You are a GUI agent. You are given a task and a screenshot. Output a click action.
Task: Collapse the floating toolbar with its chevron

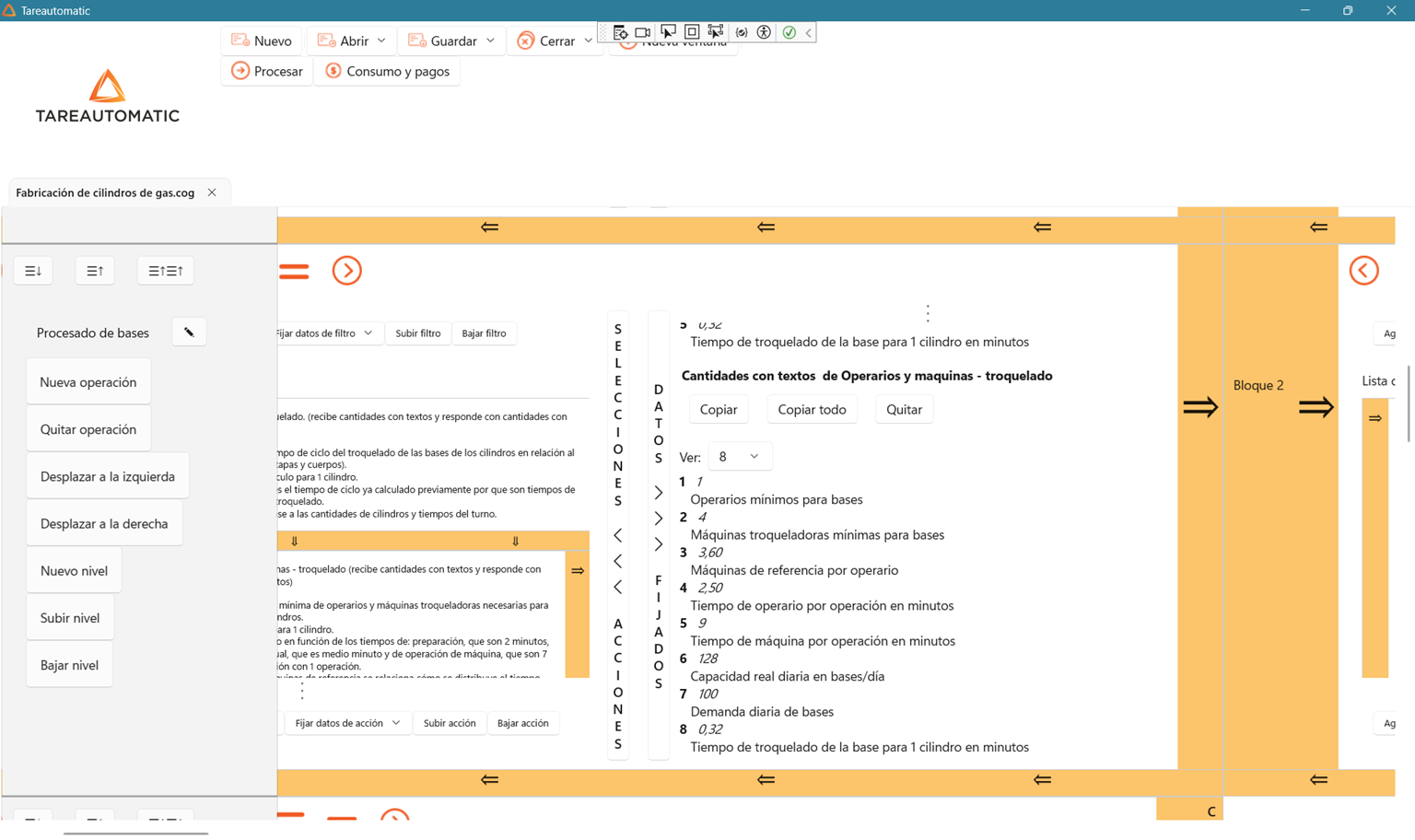tap(809, 32)
